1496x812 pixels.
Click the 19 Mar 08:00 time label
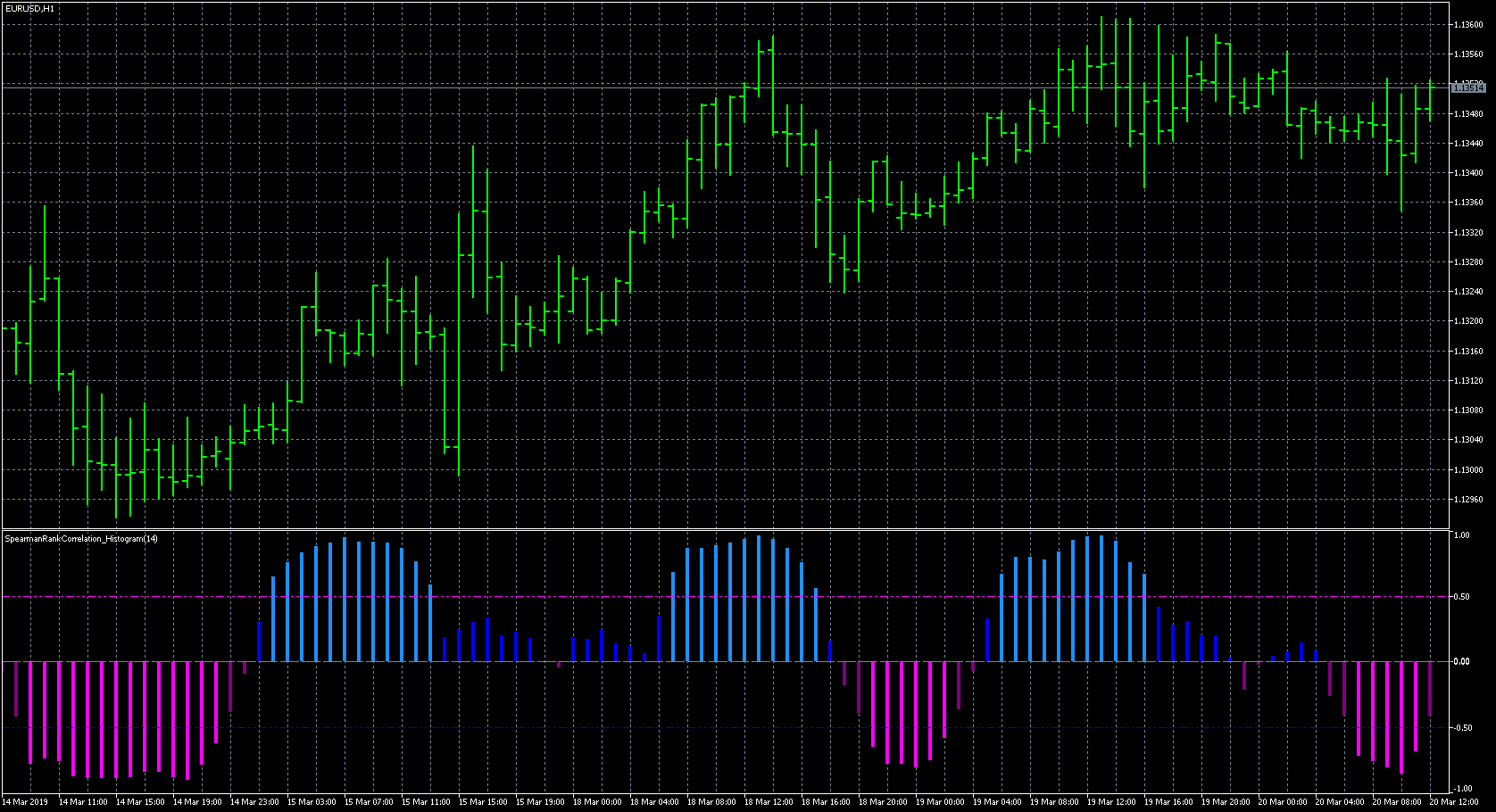(1054, 802)
